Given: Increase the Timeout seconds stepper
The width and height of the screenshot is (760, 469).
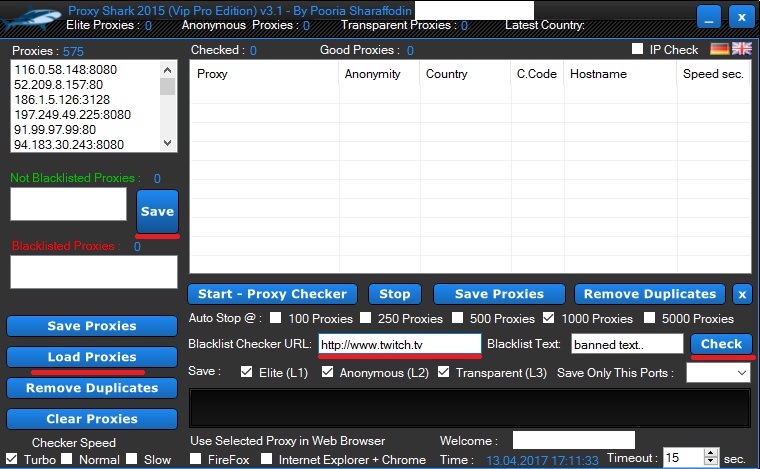Looking at the screenshot, I should 711,453.
